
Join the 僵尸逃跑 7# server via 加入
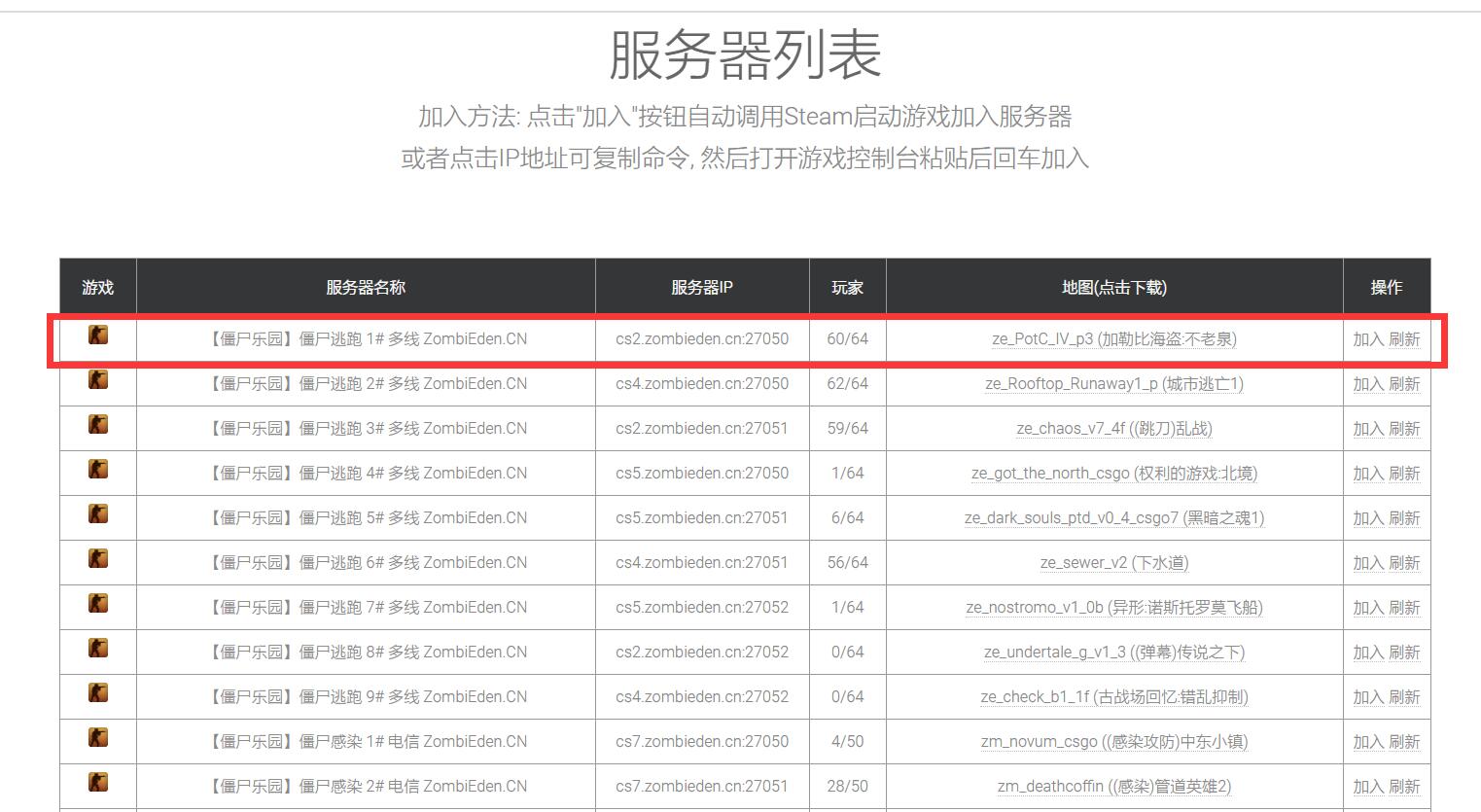[x=1368, y=608]
